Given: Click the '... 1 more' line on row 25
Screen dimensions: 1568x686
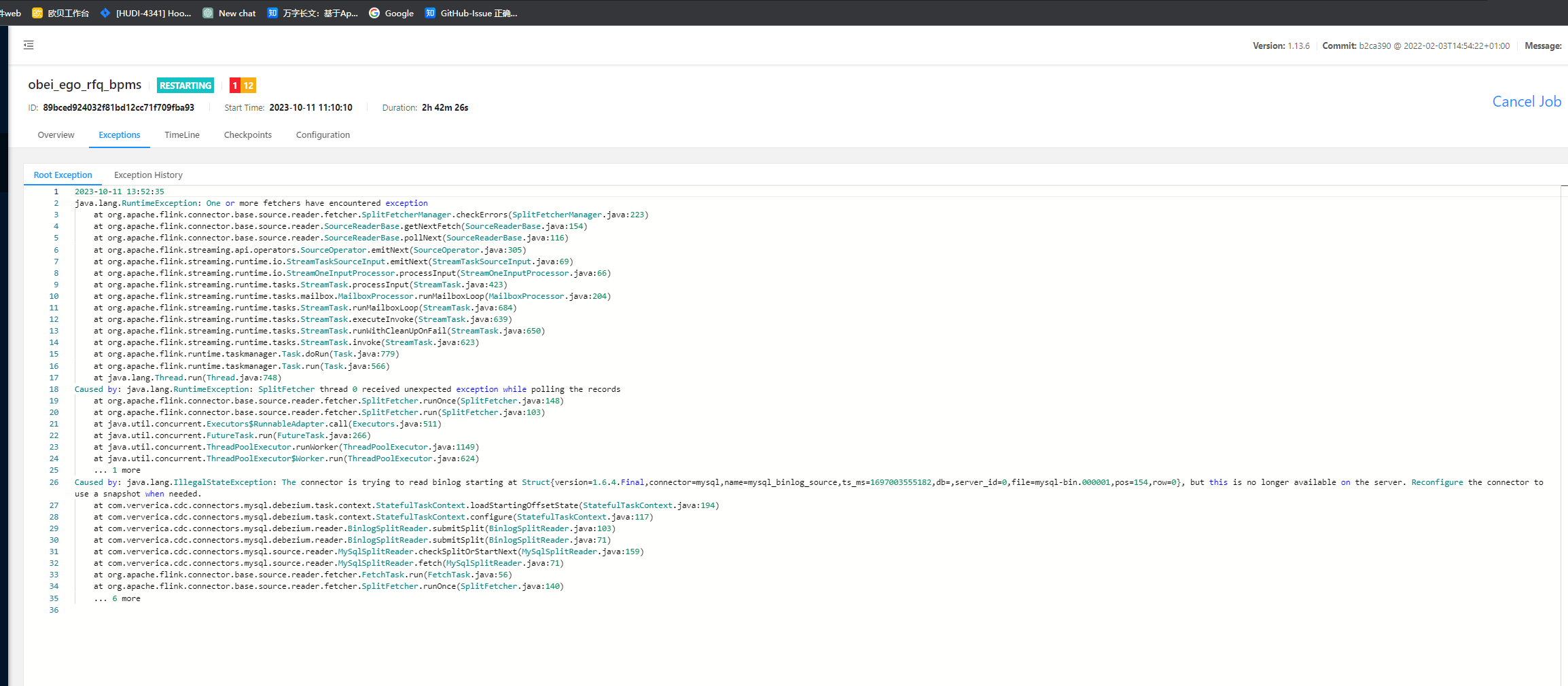Looking at the screenshot, I should (117, 470).
